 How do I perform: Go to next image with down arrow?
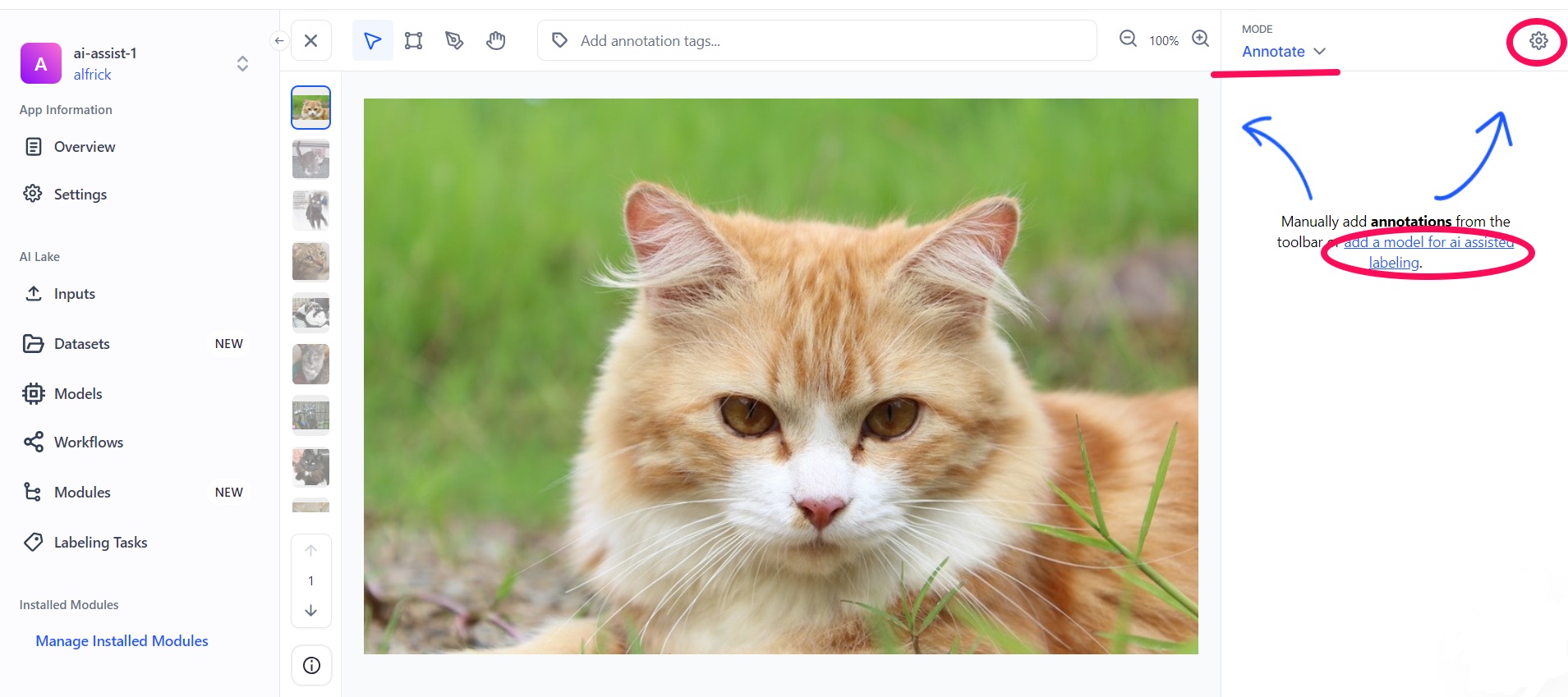point(311,611)
